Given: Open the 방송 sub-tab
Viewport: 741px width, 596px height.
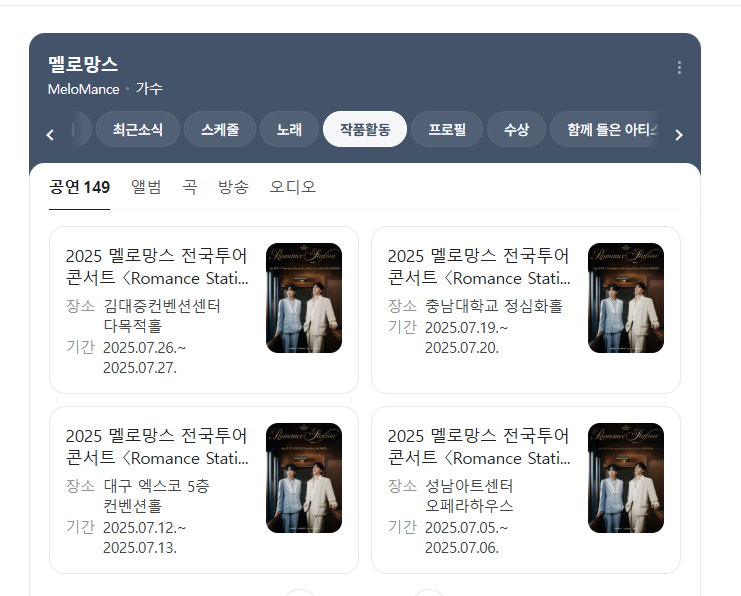Looking at the screenshot, I should pos(233,187).
